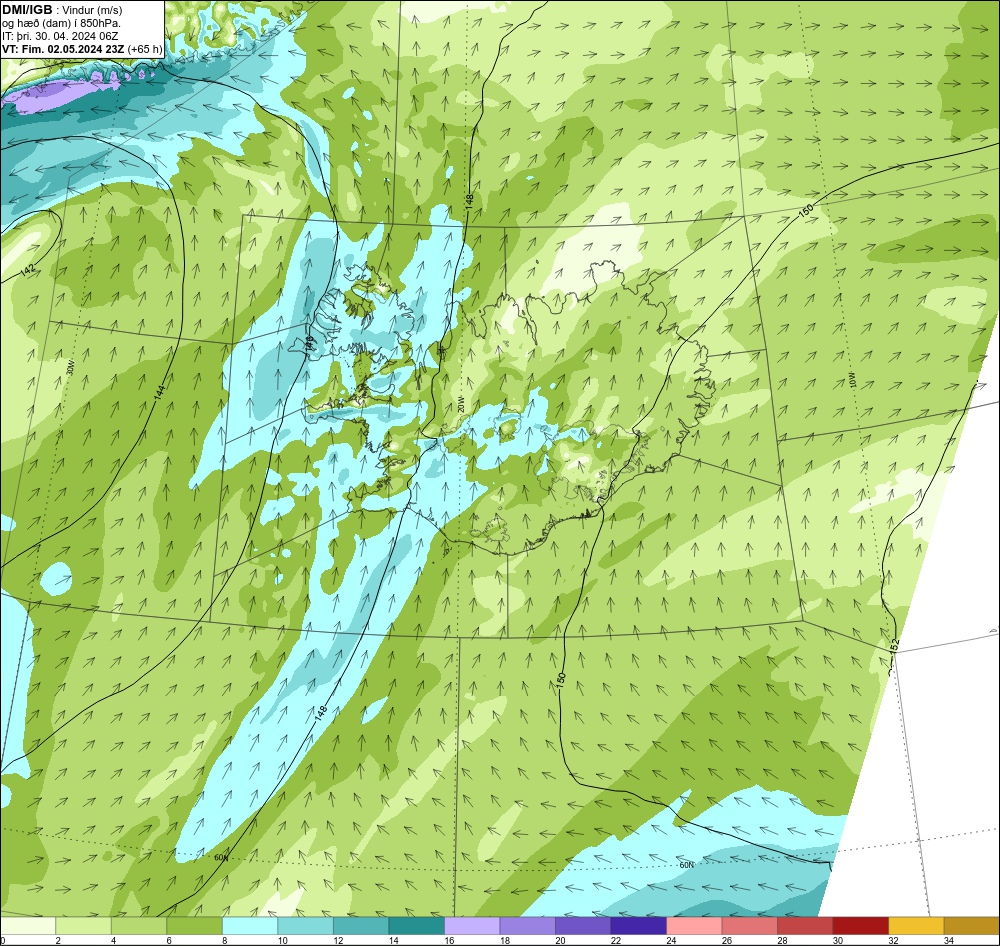Image resolution: width=1000 pixels, height=946 pixels.
Task: Pick the dark red 30–32 m/s legend swatch
Action: click(860, 926)
